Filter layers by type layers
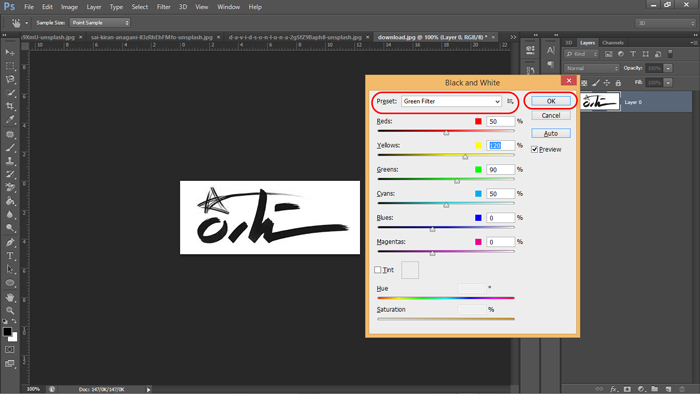Viewport: 700px width, 394px height. tap(633, 54)
